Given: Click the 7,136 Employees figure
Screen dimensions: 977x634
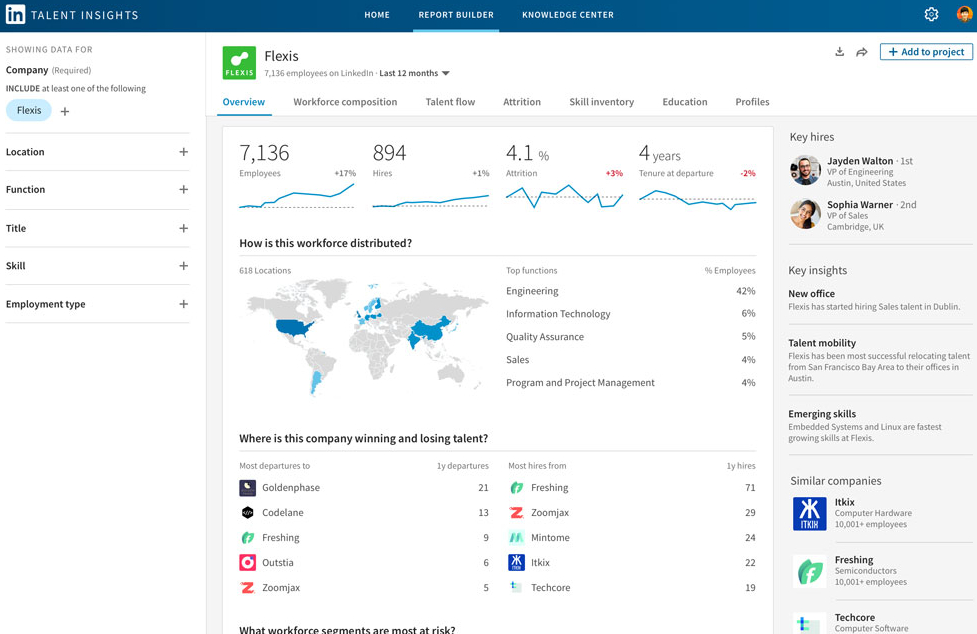Looking at the screenshot, I should coord(264,153).
